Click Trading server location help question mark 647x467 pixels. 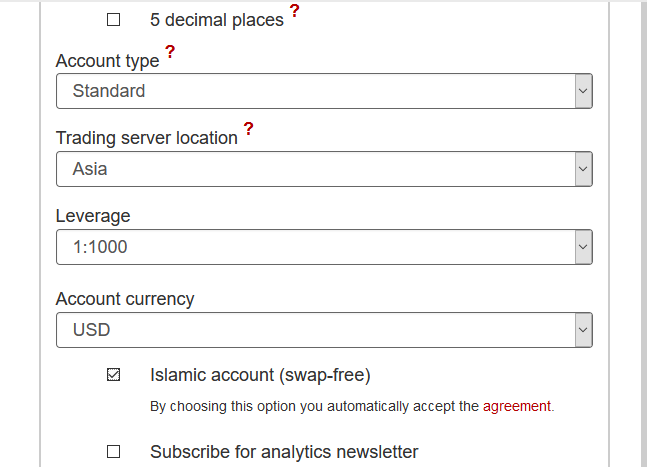click(x=248, y=129)
